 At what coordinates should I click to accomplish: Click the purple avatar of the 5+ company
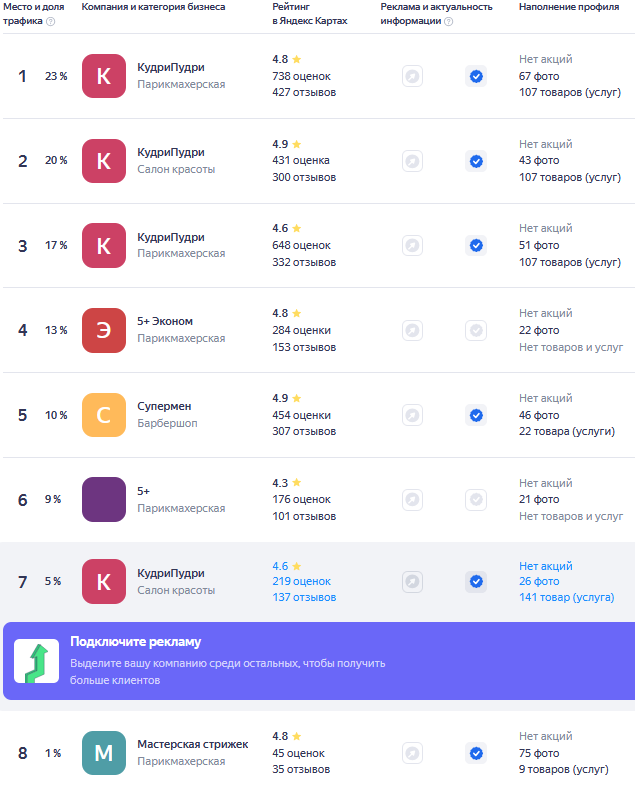[104, 499]
